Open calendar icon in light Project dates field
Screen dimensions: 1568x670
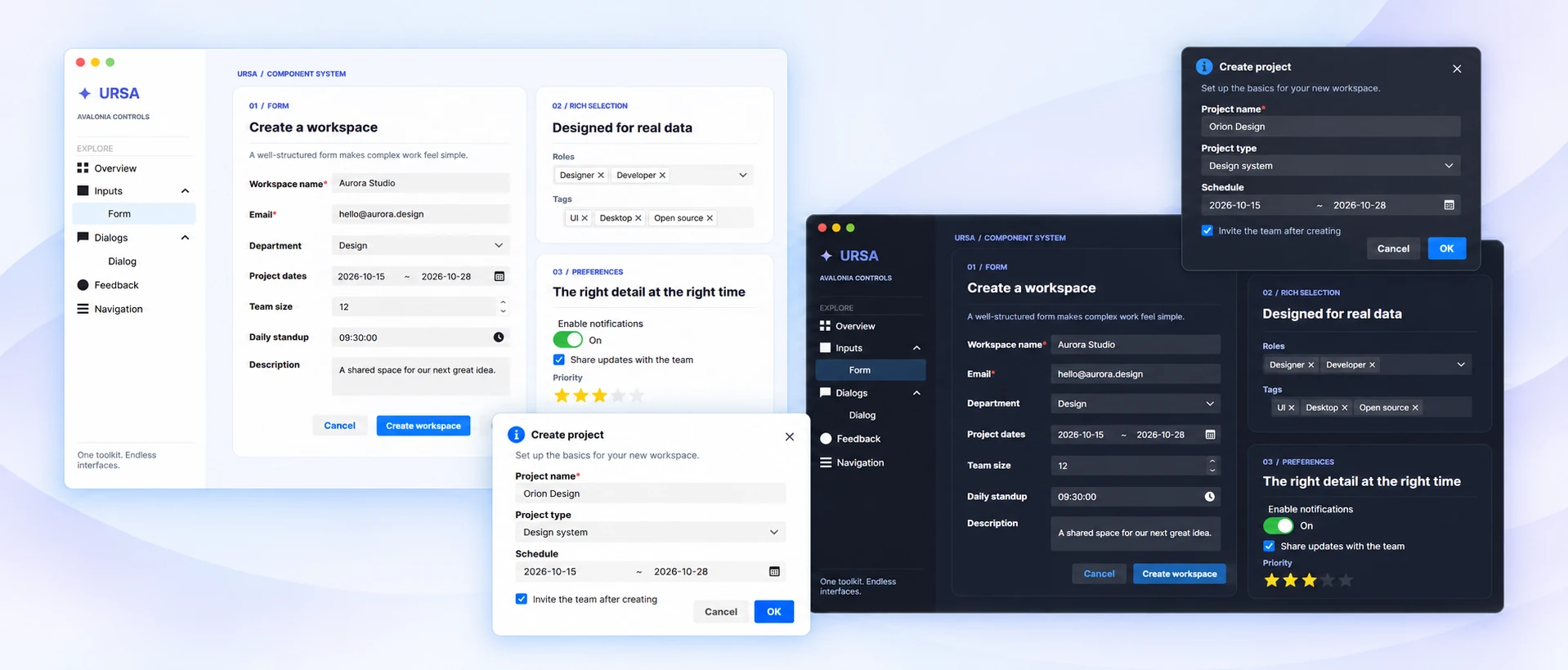[499, 276]
